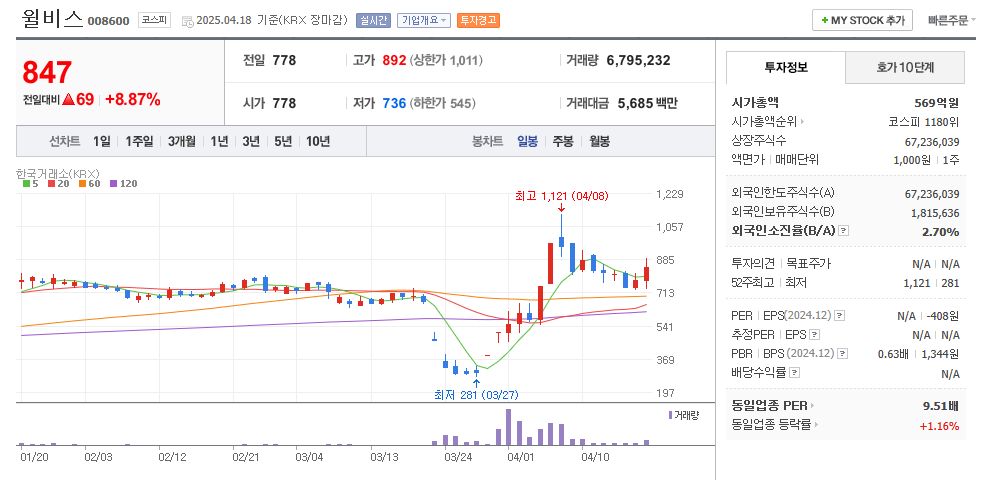
Task: Click the 고가 value 892
Action: (395, 60)
